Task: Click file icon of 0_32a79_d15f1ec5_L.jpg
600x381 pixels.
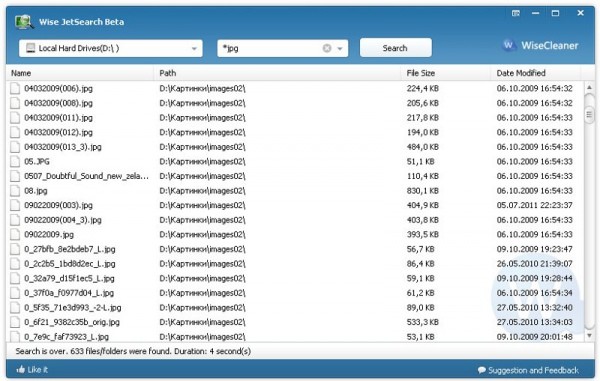Action: 15,278
